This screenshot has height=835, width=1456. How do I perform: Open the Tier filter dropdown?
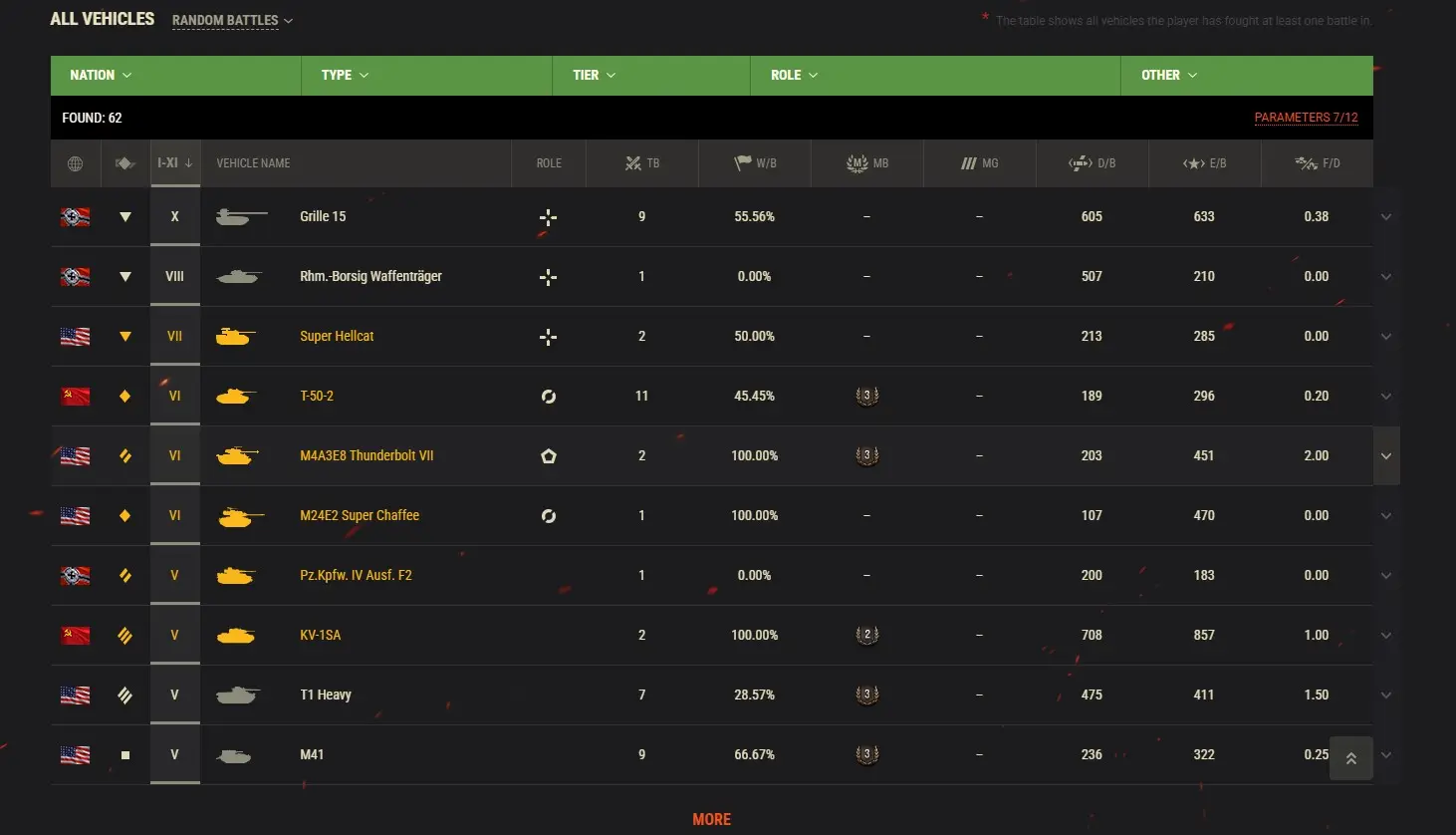[594, 76]
